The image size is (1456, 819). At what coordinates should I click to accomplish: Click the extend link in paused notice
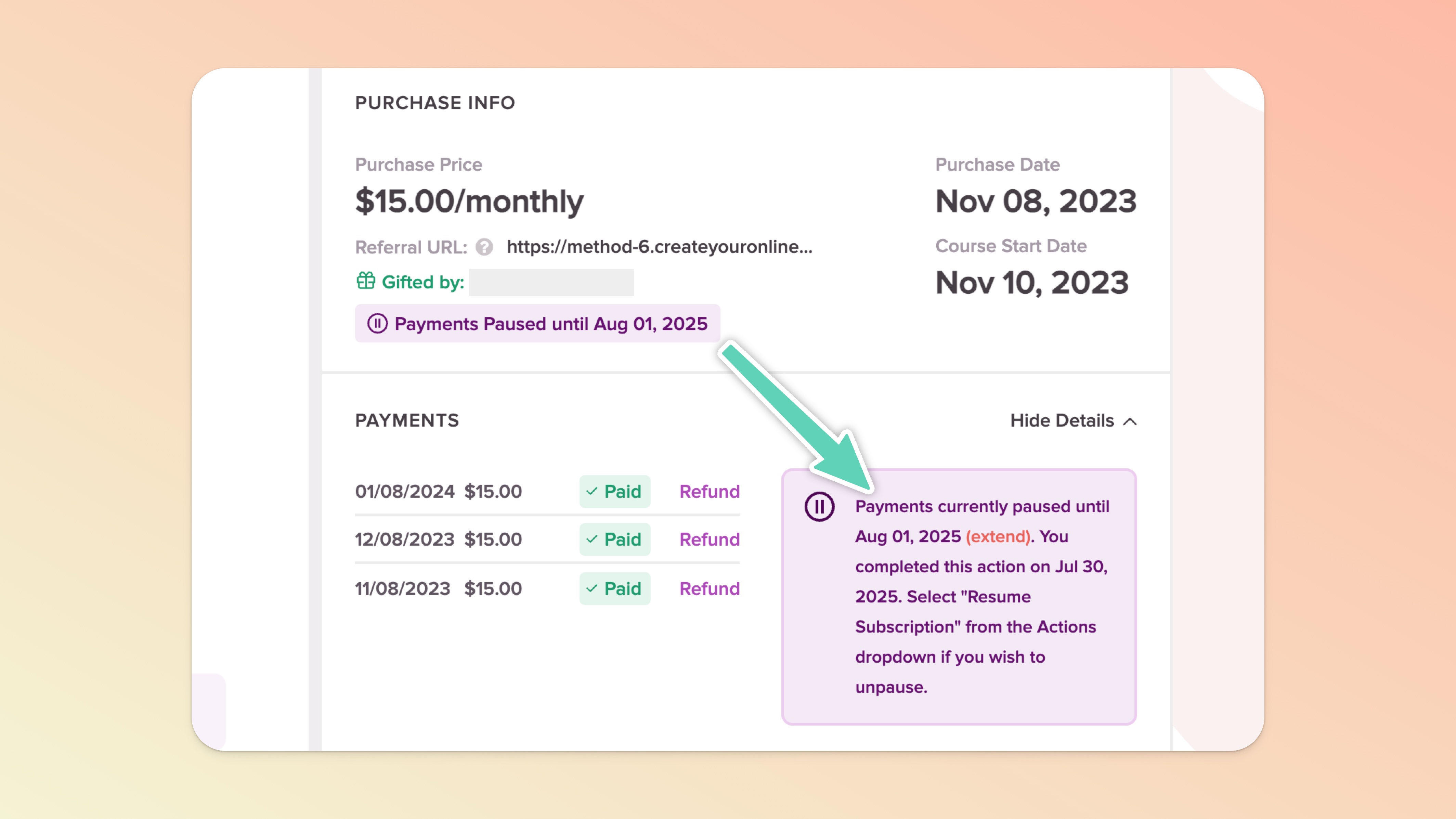tap(998, 536)
